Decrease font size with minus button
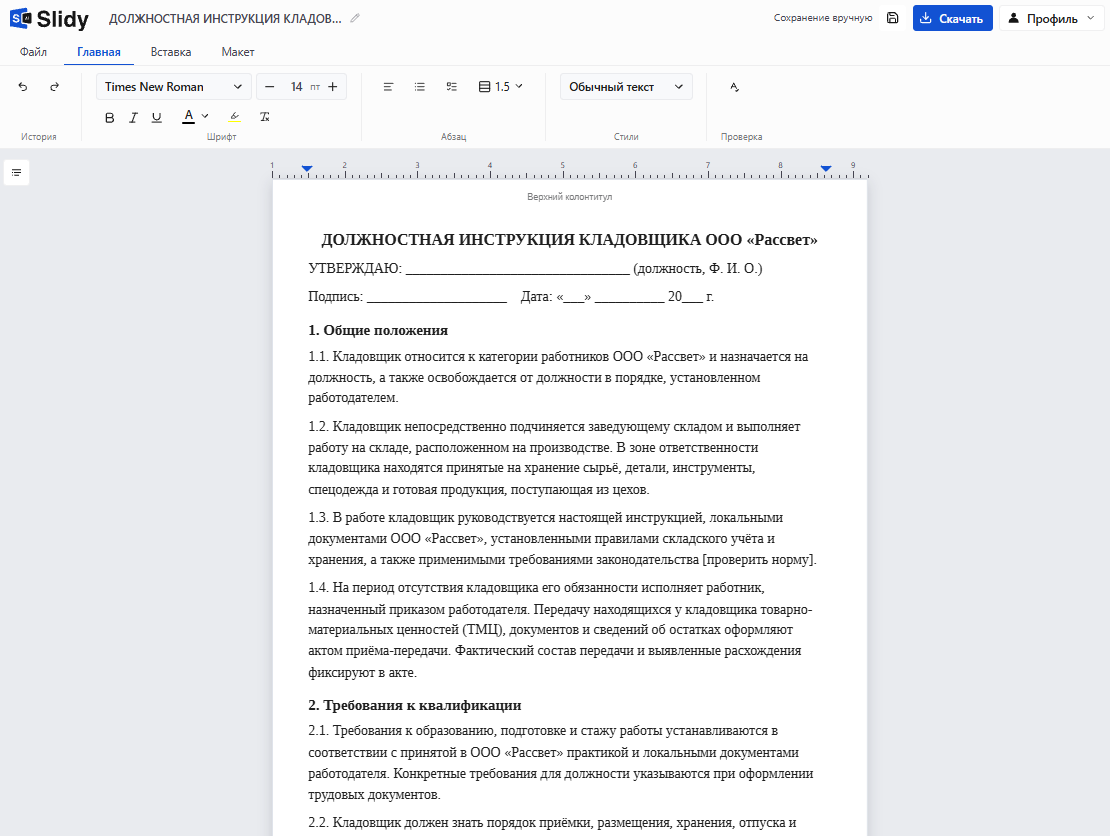The image size is (1110, 836). 269,86
